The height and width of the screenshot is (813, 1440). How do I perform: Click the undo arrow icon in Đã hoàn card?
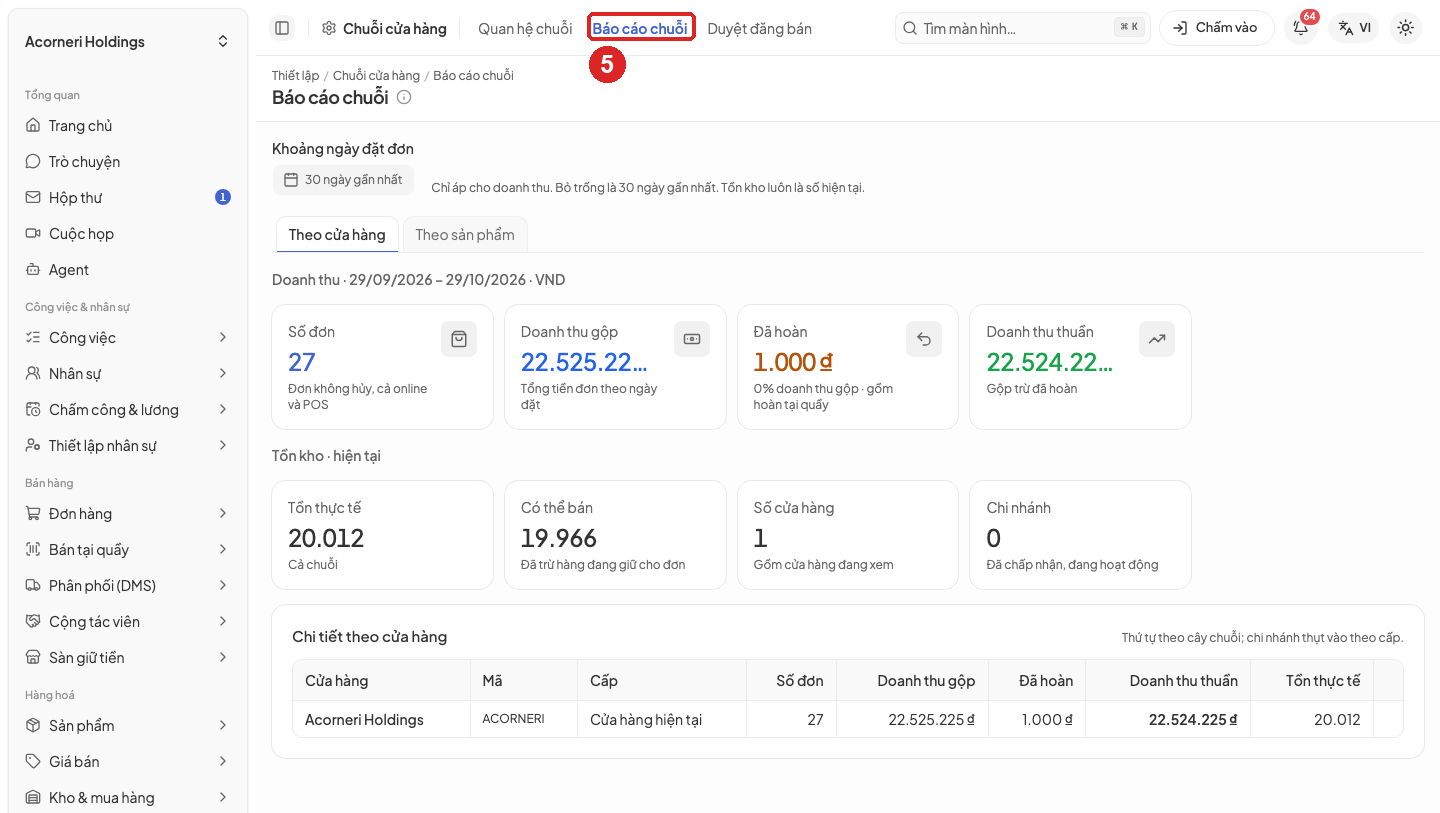pyautogui.click(x=924, y=339)
